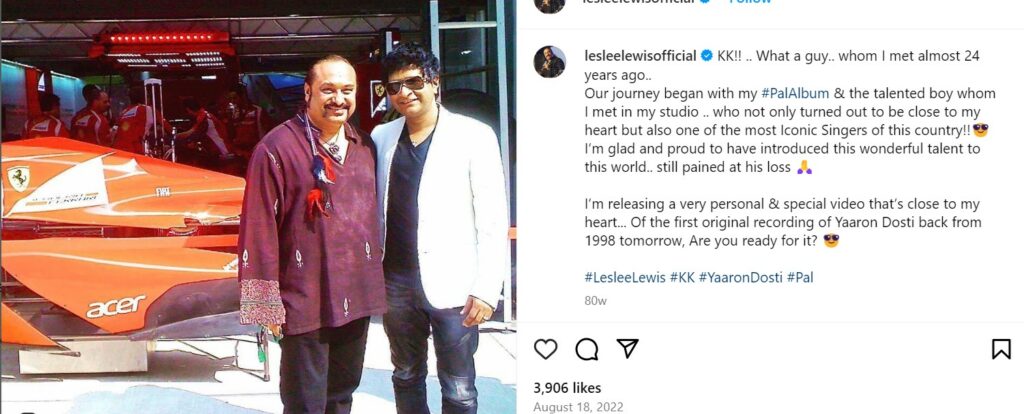Click the August 18, 2022 date link
The height and width of the screenshot is (414, 1024).
click(578, 407)
